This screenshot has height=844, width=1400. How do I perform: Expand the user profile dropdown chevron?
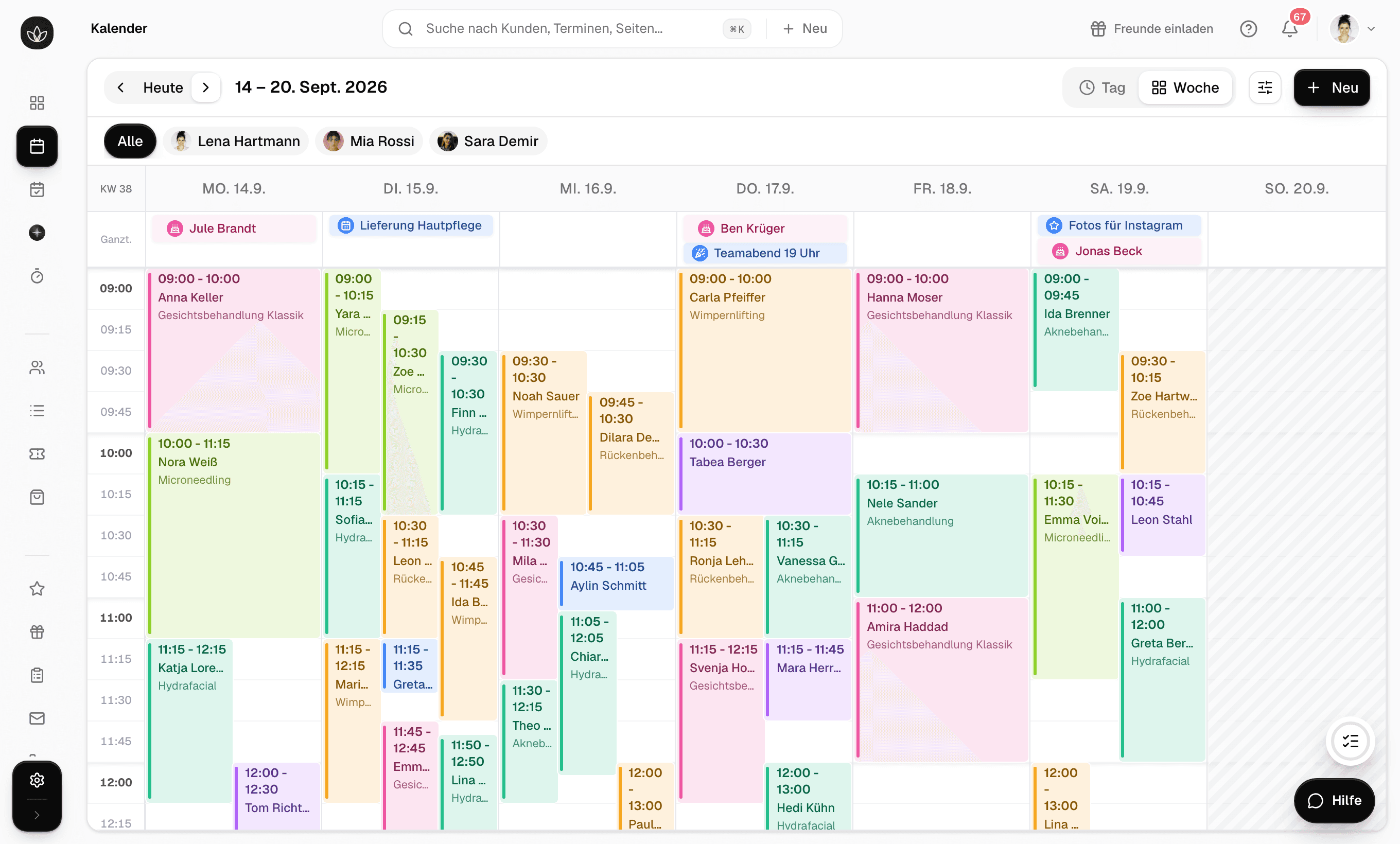(x=1371, y=28)
